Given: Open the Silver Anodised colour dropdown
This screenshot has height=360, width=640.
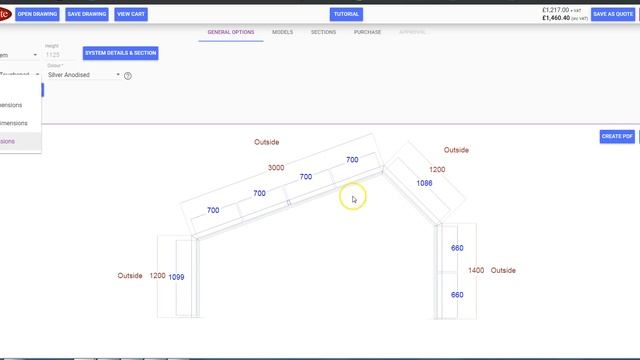Looking at the screenshot, I should [x=83, y=75].
